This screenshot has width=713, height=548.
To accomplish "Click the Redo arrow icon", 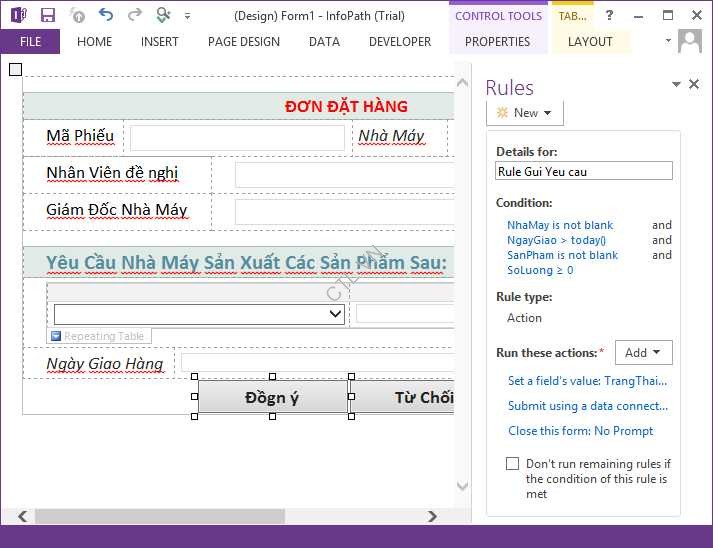I will pyautogui.click(x=134, y=15).
